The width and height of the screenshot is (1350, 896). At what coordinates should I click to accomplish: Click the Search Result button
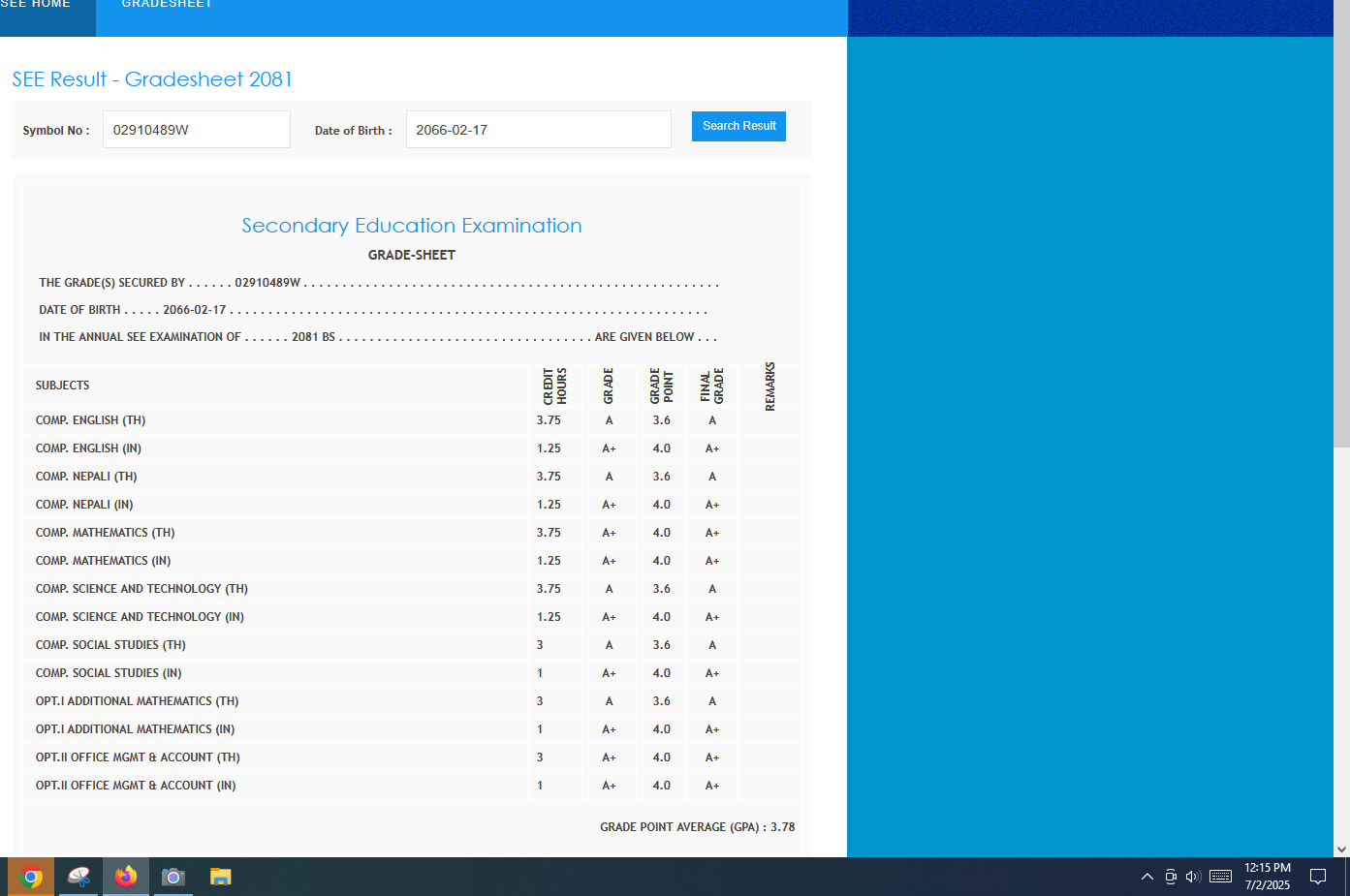(x=738, y=126)
